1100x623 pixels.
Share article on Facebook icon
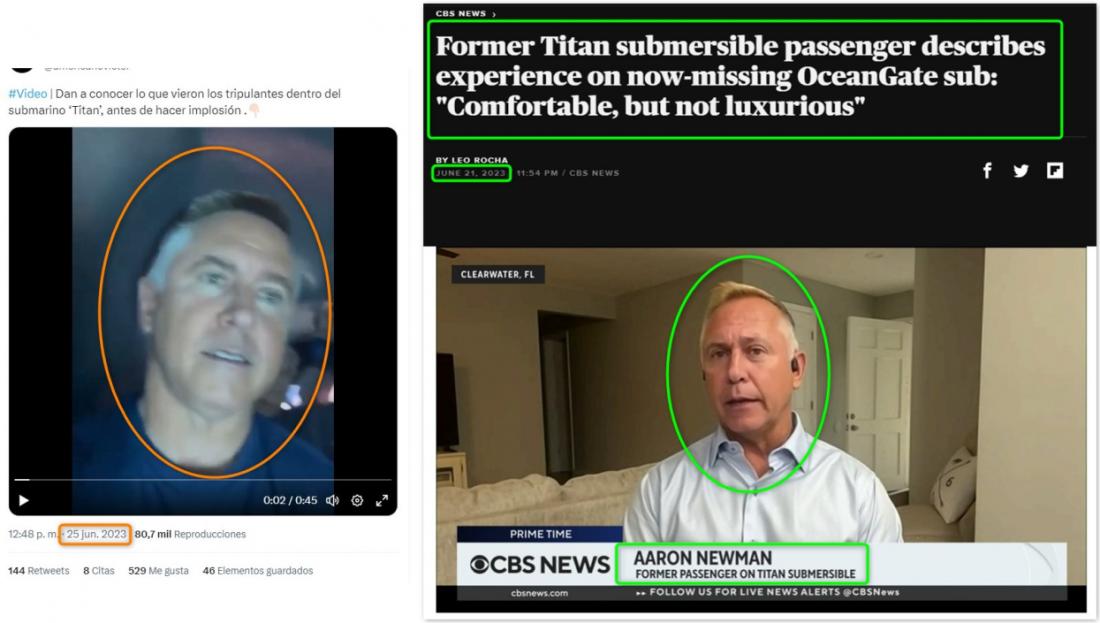coord(987,170)
